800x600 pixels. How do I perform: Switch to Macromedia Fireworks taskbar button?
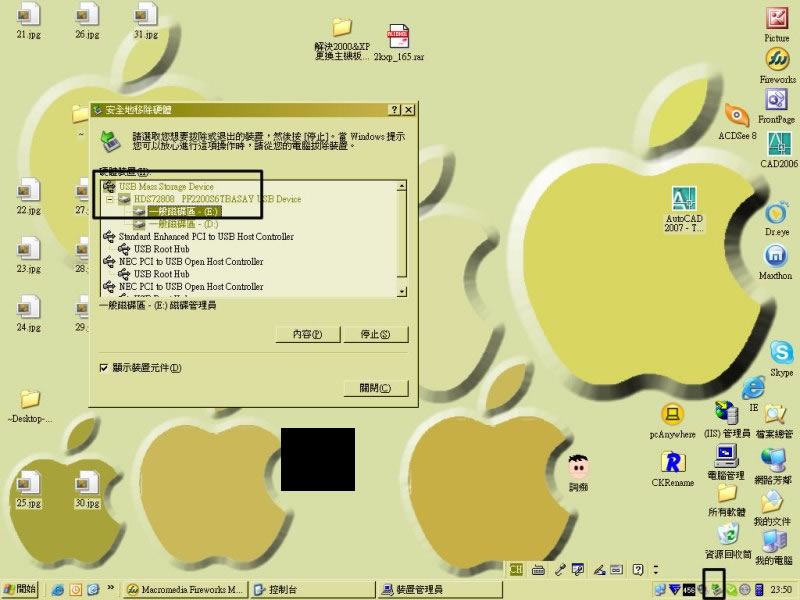(186, 590)
